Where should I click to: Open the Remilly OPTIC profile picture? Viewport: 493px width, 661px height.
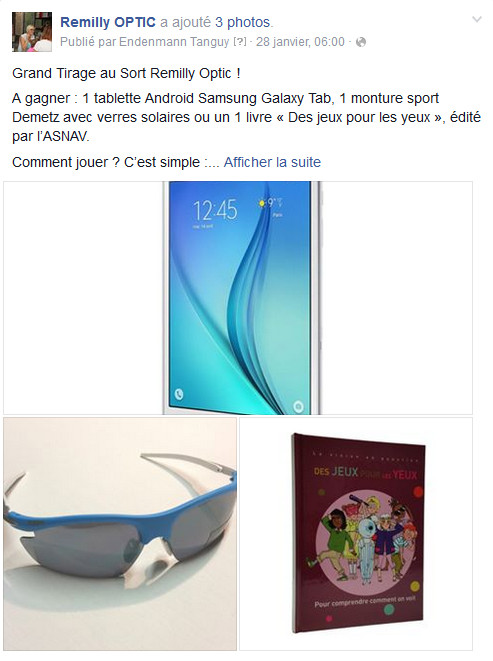click(32, 32)
